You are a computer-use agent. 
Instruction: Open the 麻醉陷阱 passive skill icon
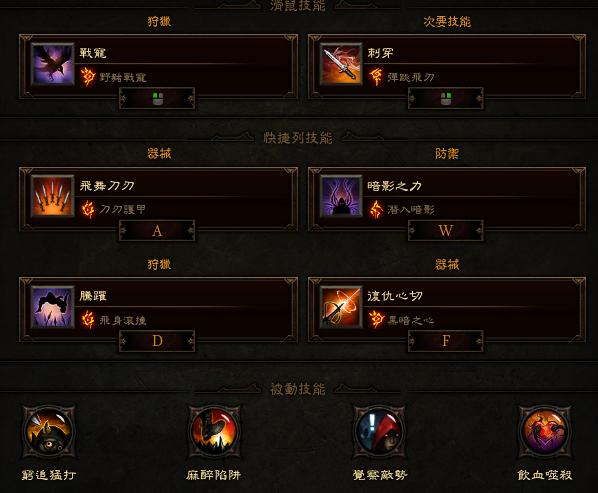click(x=214, y=432)
